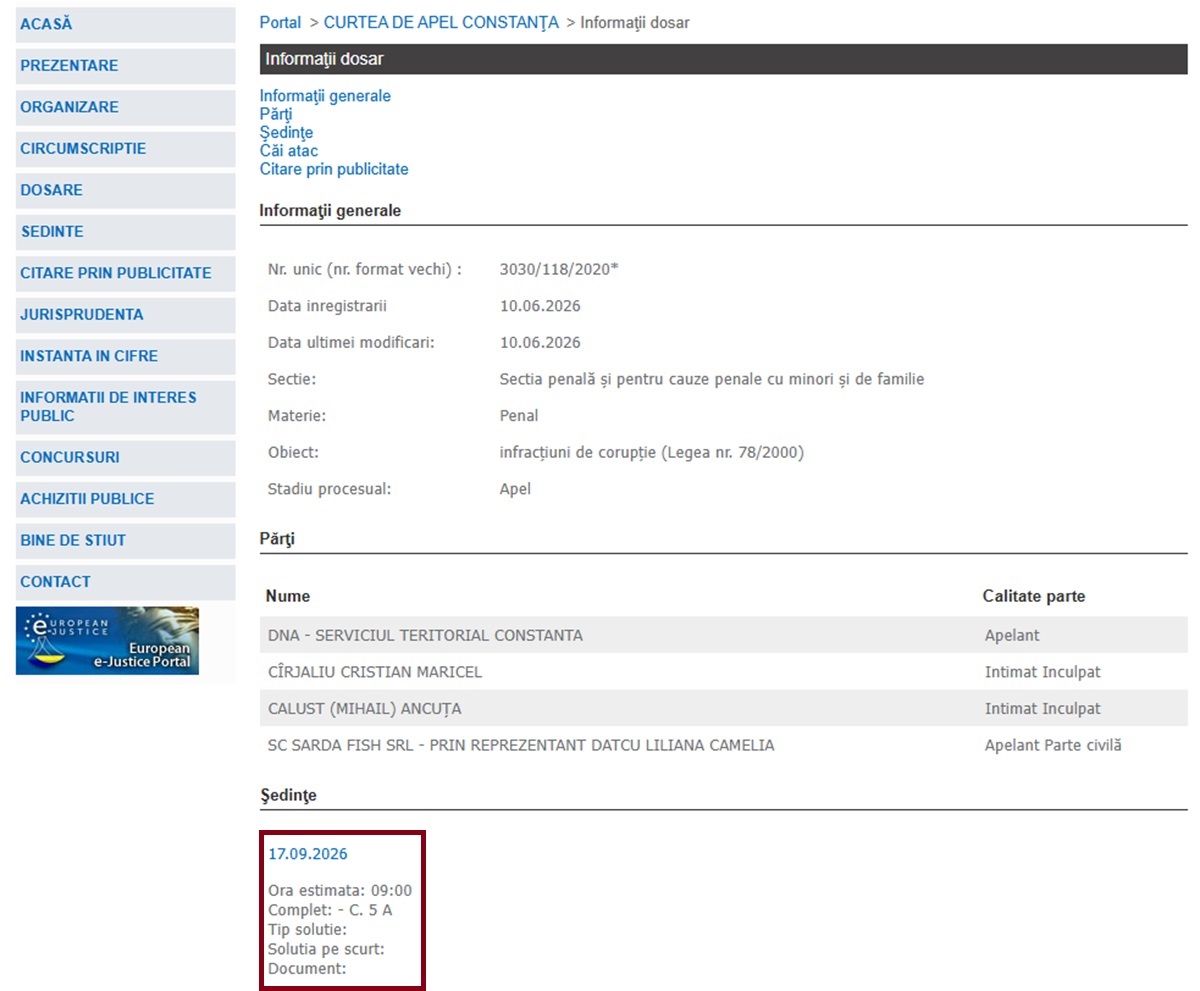Click the Materie value Penal
The width and height of the screenshot is (1200, 991).
click(x=518, y=416)
